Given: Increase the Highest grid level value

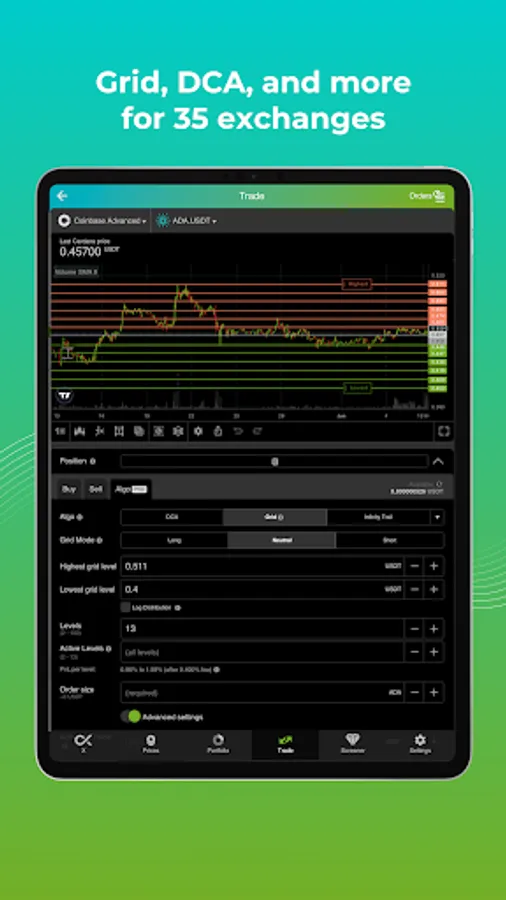Looking at the screenshot, I should click(434, 567).
